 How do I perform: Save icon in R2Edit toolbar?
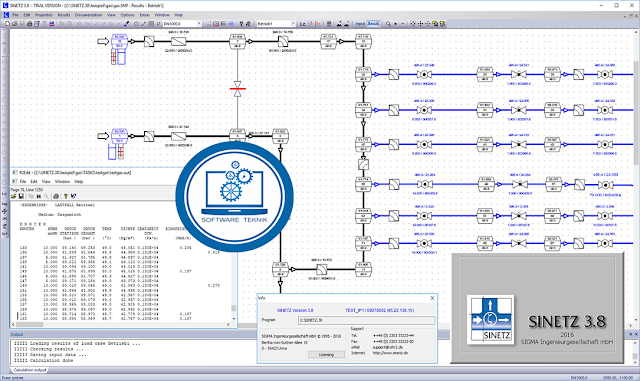[x=21, y=196]
